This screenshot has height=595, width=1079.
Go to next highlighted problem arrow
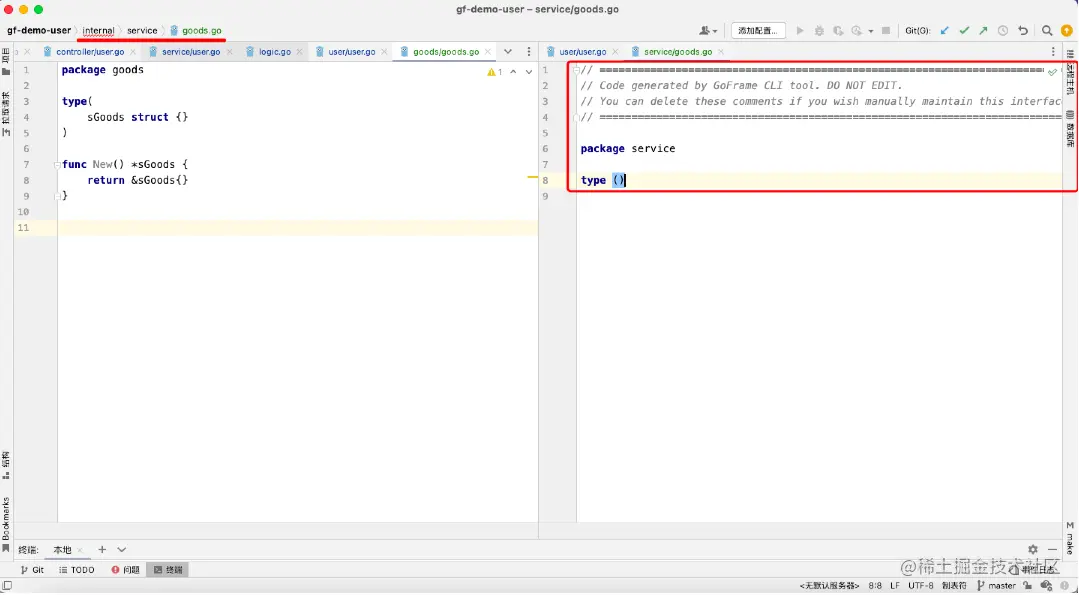pos(528,72)
